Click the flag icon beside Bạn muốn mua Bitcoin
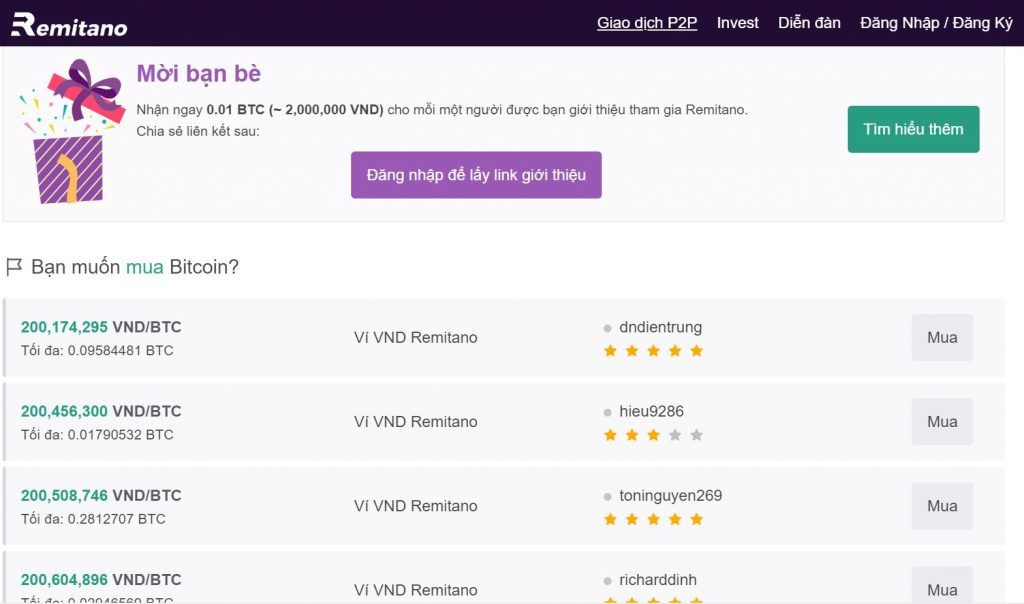Image resolution: width=1024 pixels, height=604 pixels. click(x=14, y=266)
